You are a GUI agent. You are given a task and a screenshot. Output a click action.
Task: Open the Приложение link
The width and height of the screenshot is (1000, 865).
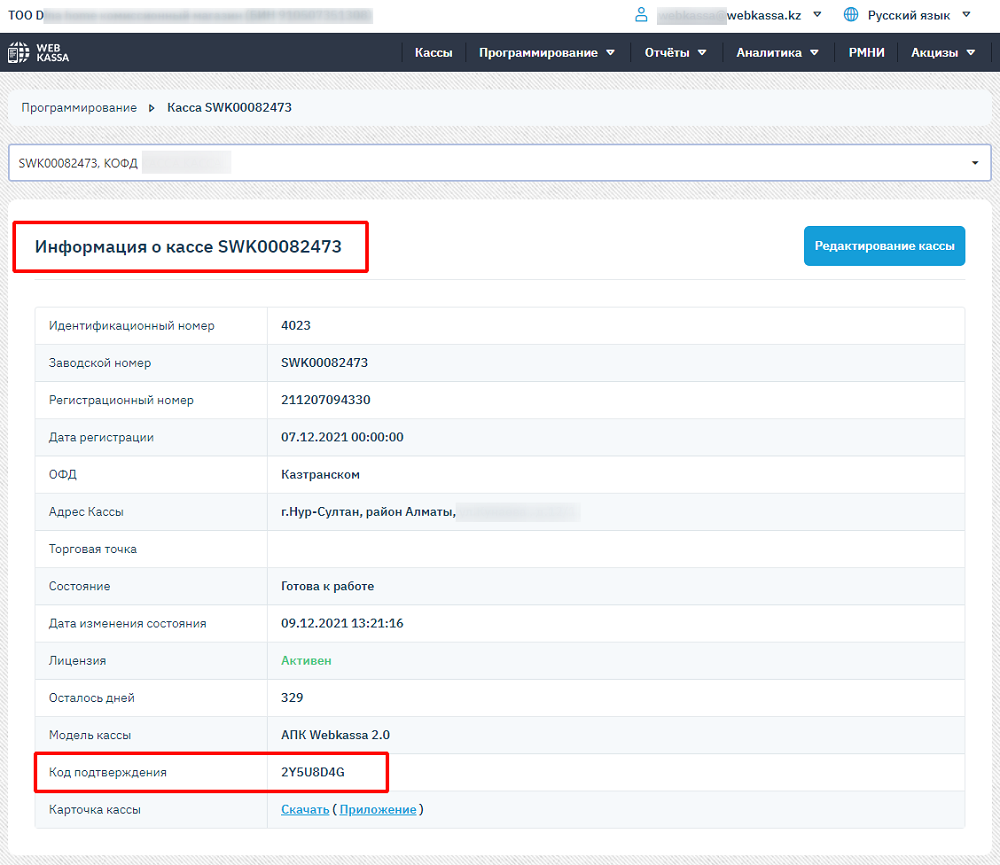click(378, 810)
